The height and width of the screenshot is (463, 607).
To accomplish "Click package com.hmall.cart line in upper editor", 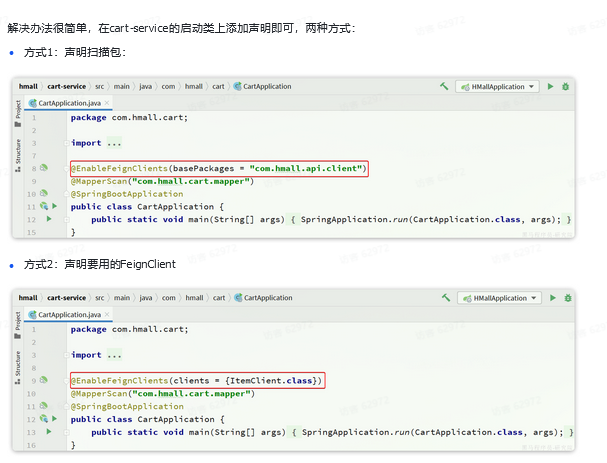I will pyautogui.click(x=129, y=118).
